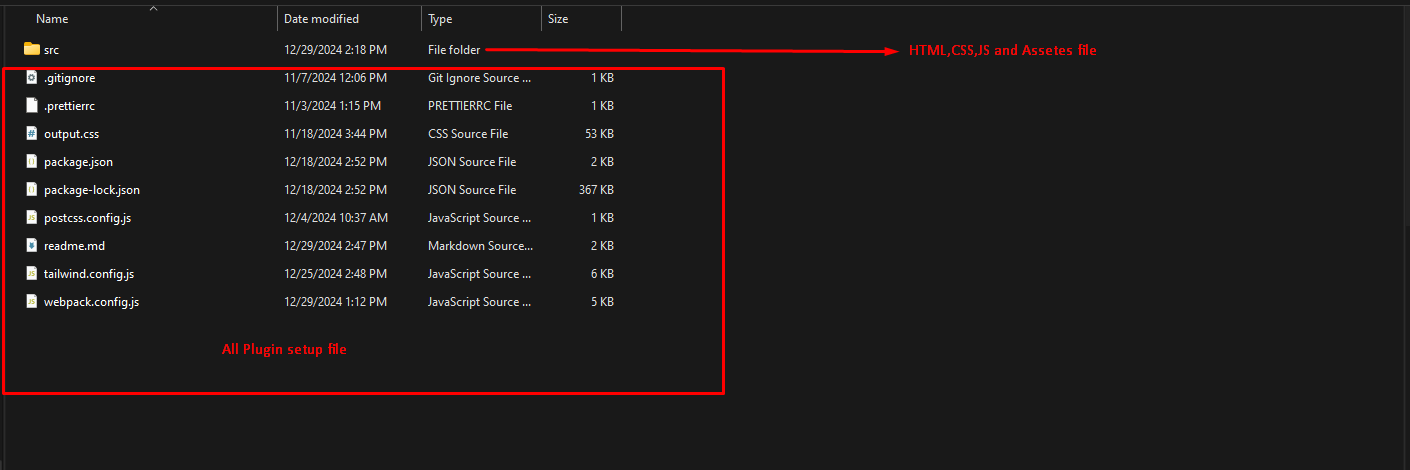
Task: Click the File folder type cell
Action: point(454,49)
